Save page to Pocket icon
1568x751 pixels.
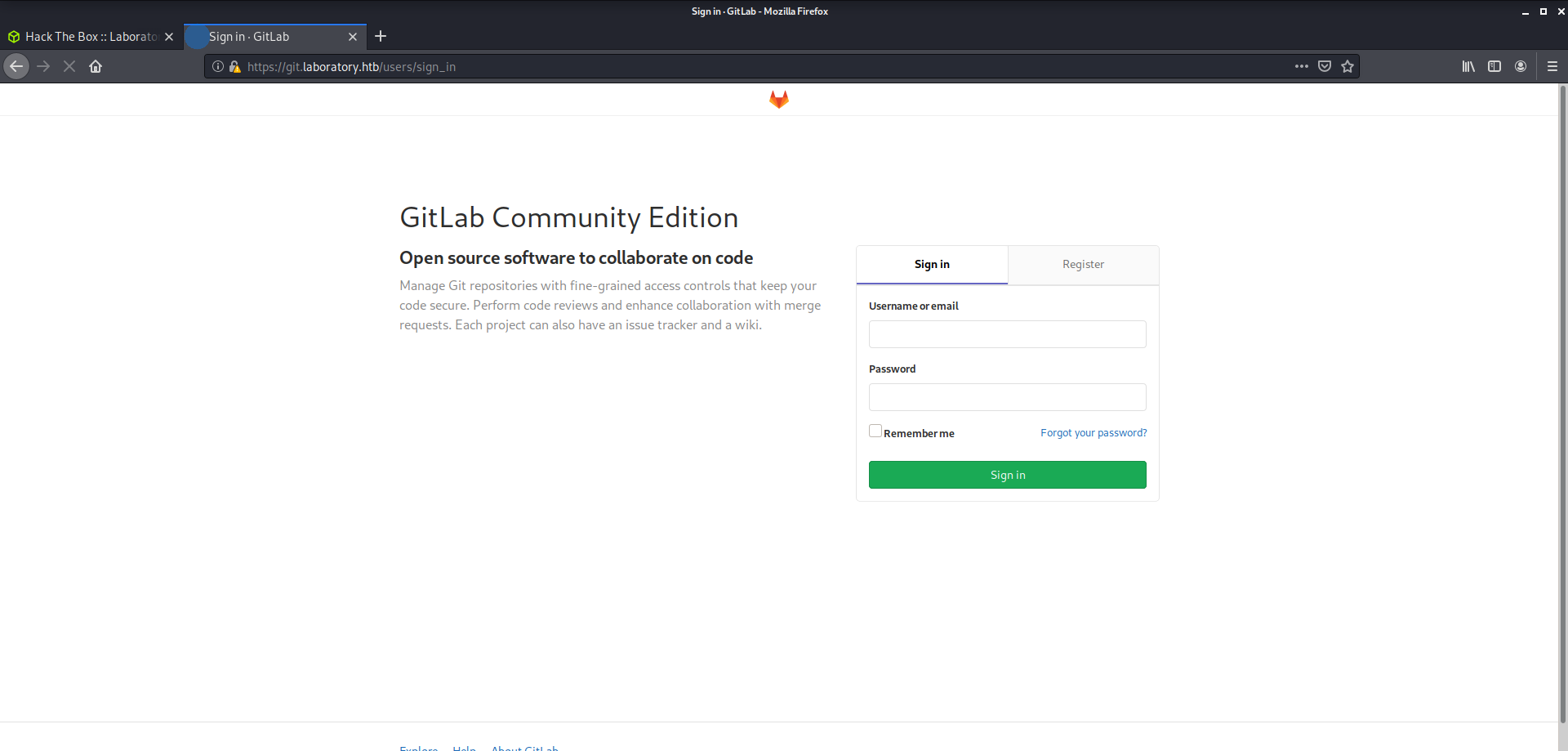pyautogui.click(x=1325, y=66)
